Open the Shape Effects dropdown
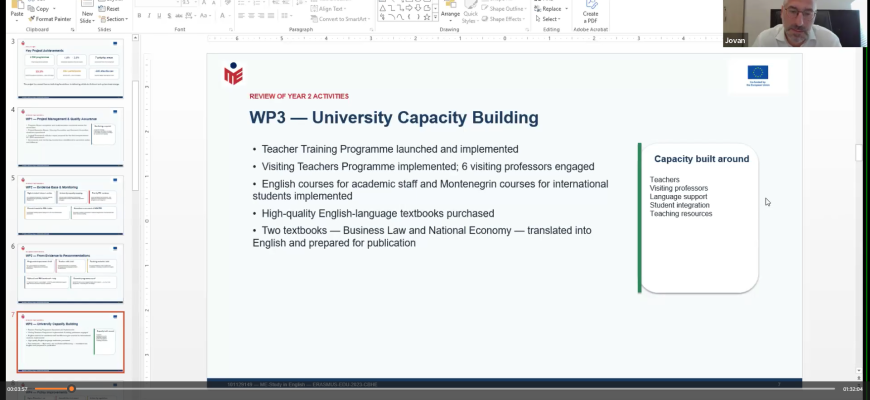 (504, 19)
